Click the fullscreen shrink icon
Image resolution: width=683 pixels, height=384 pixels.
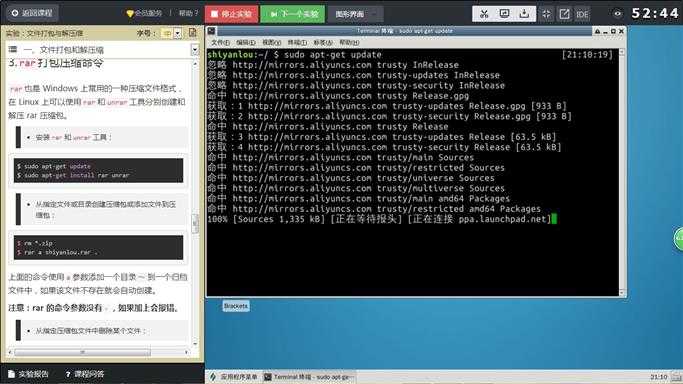pyautogui.click(x=546, y=14)
